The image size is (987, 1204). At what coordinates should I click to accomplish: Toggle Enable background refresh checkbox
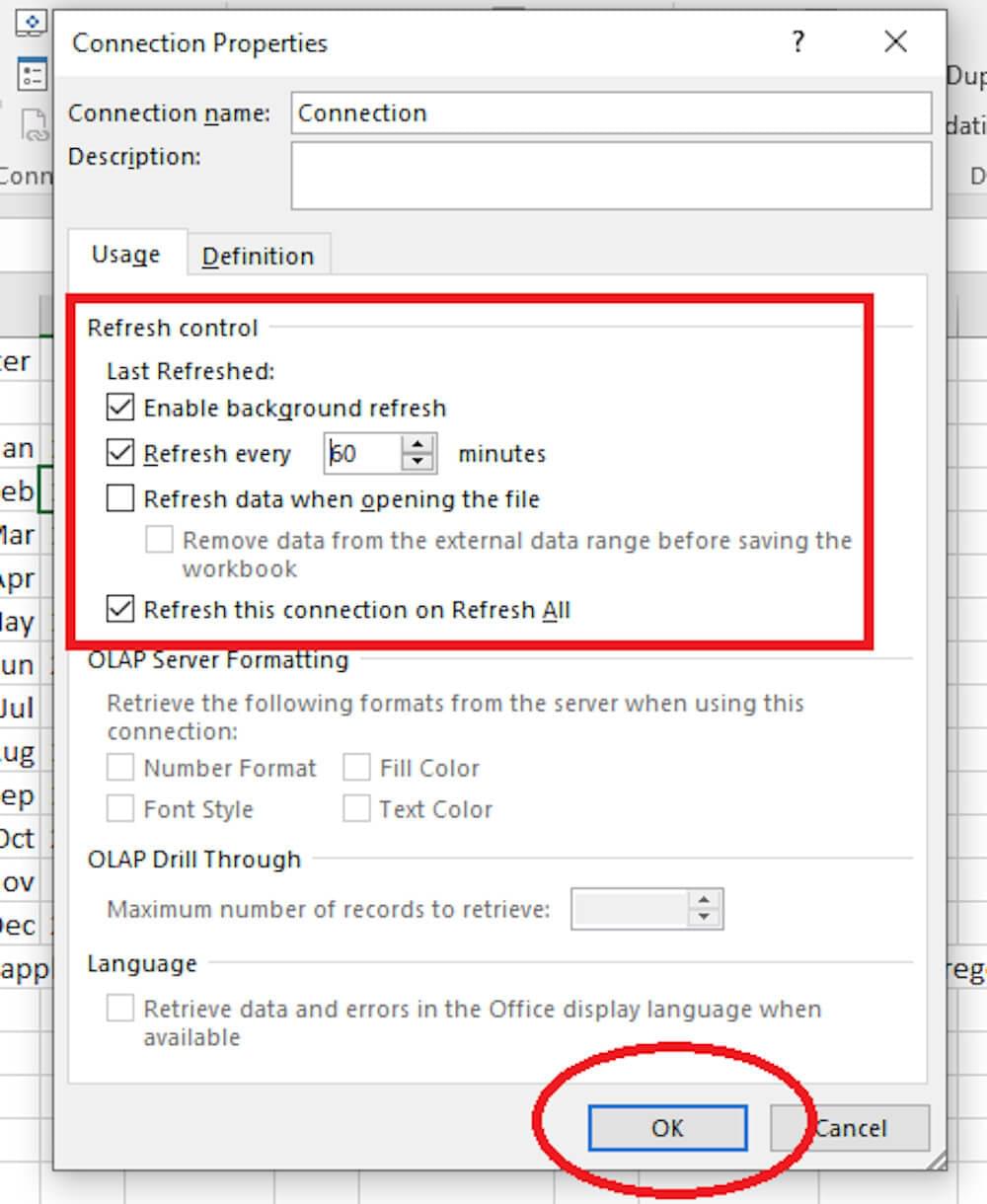pos(120,408)
